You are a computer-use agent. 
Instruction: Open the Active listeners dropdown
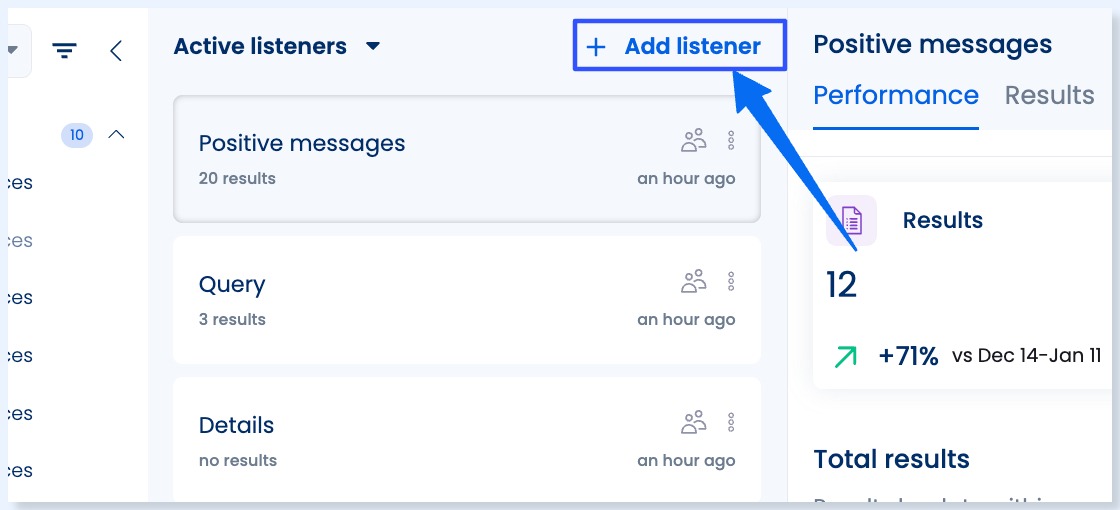tap(373, 46)
